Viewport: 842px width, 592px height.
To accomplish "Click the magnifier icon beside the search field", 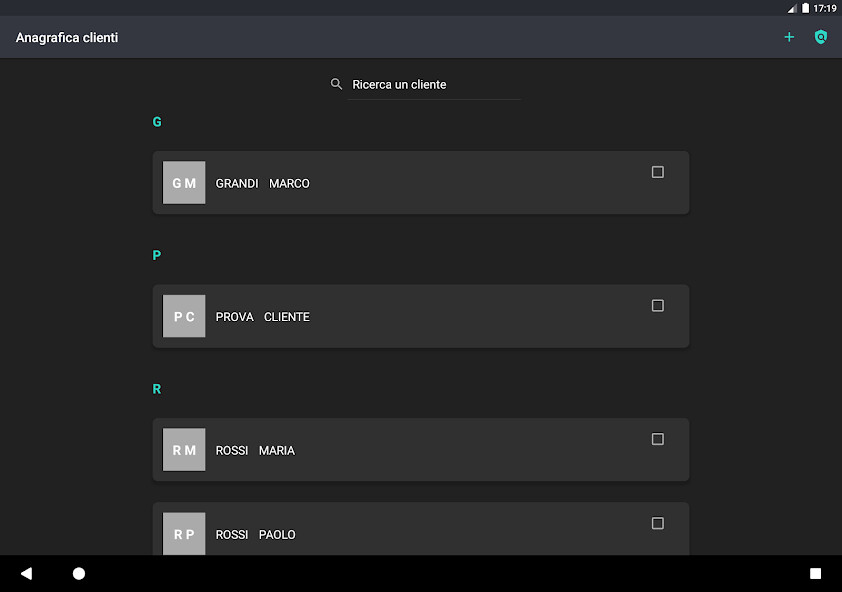I will pos(337,84).
